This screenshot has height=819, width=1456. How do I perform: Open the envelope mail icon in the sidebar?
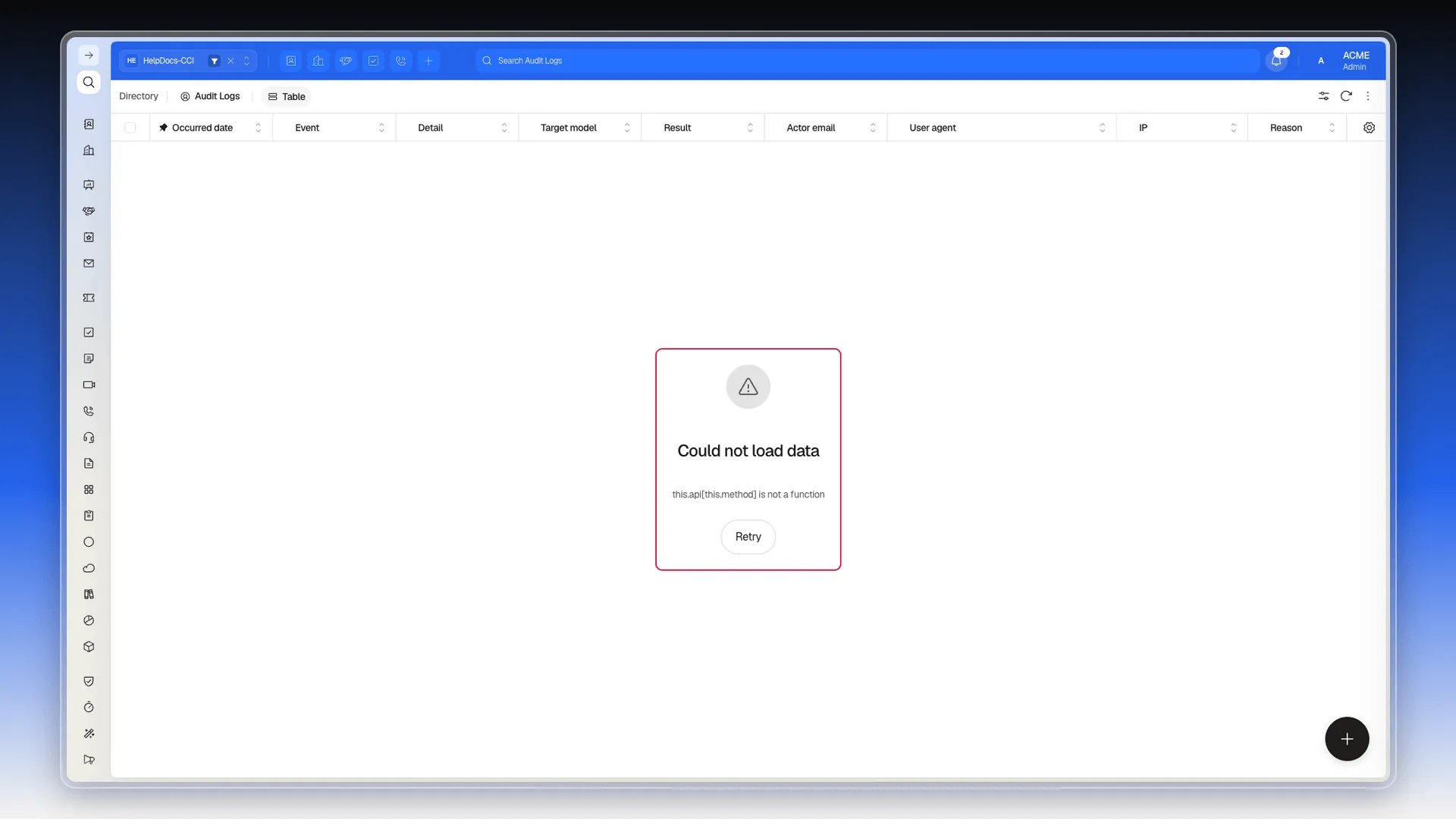coord(89,263)
